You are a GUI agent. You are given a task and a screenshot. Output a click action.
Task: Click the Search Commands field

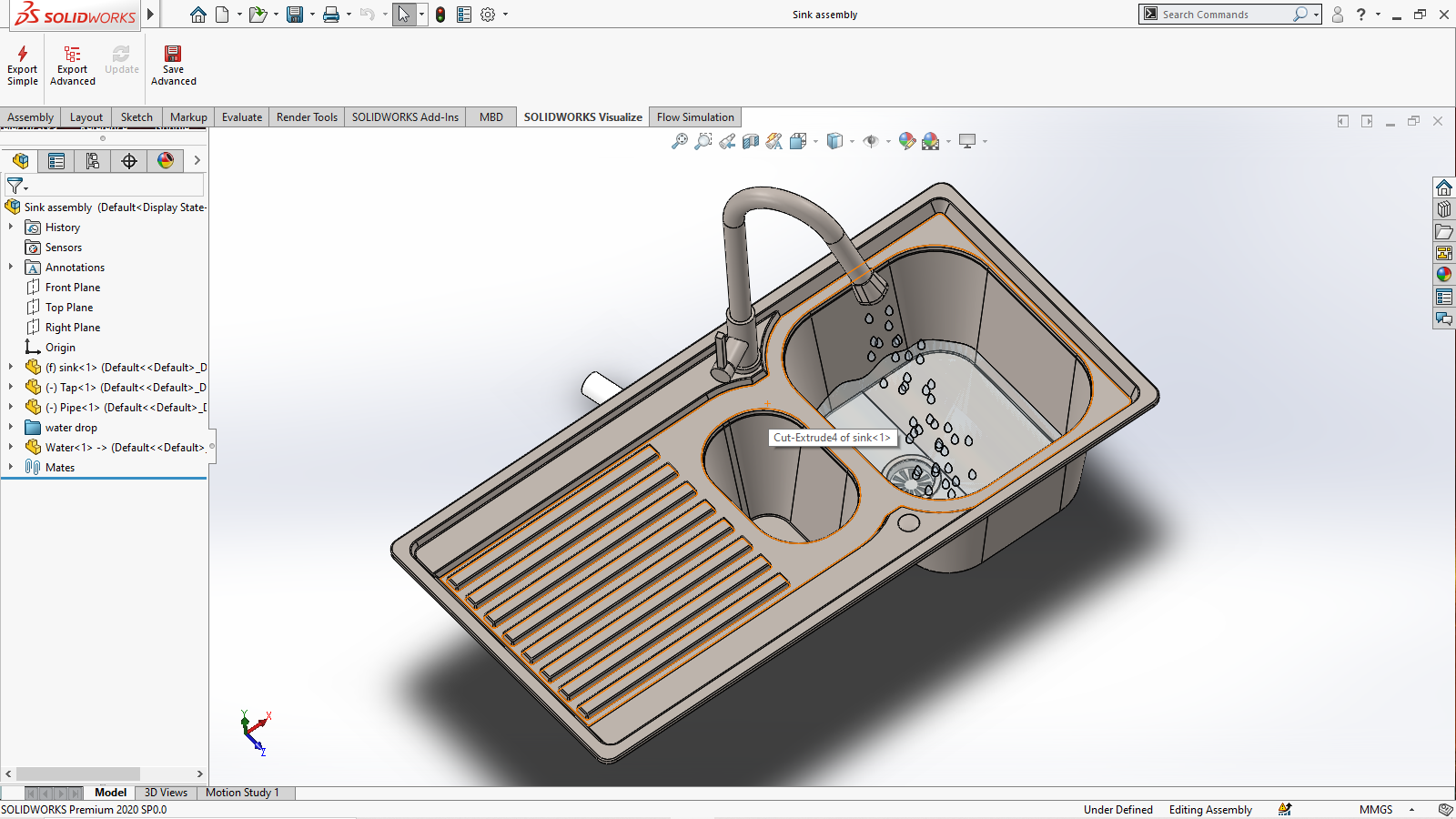point(1224,15)
